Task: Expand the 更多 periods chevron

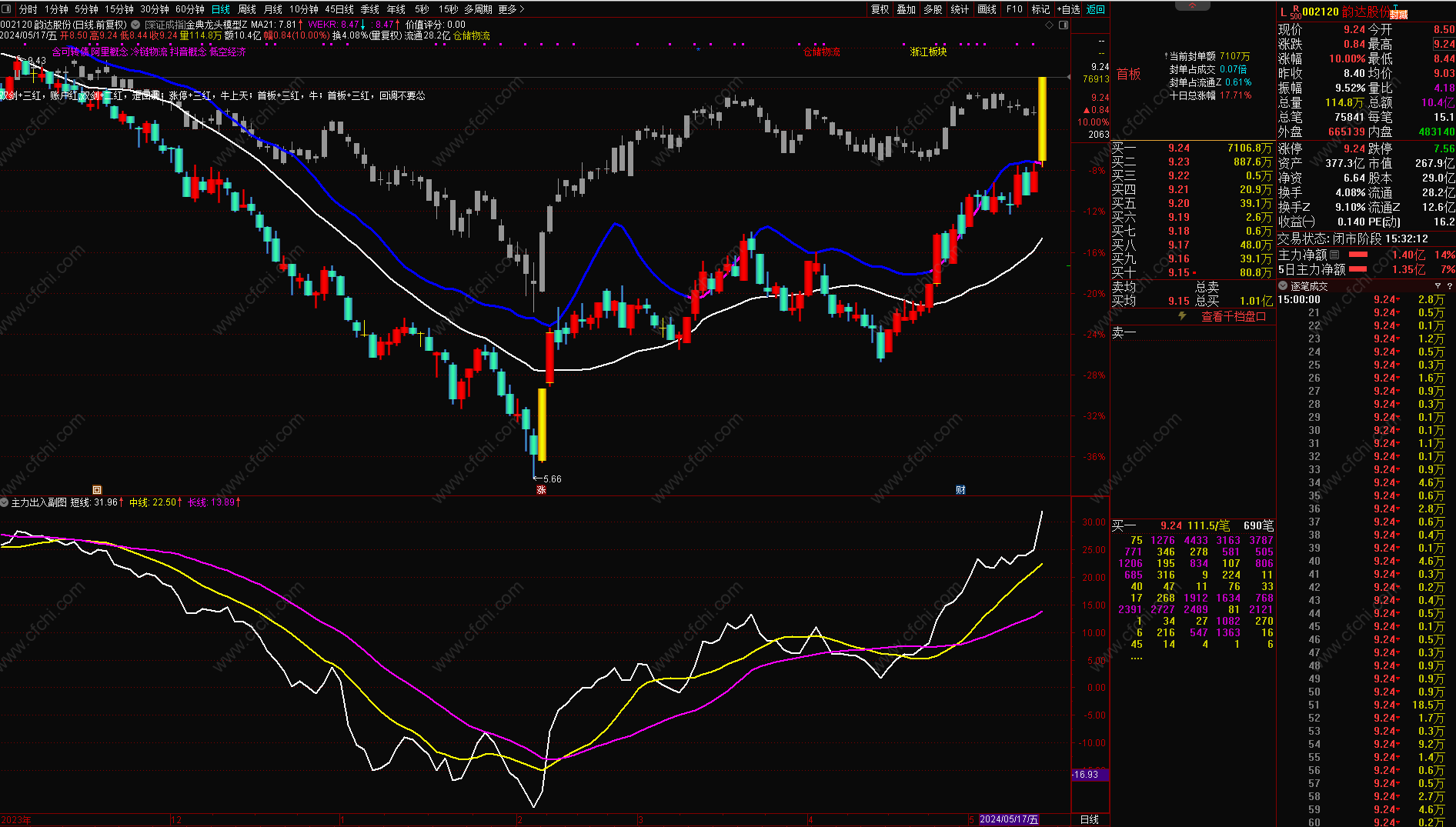Action: point(522,9)
